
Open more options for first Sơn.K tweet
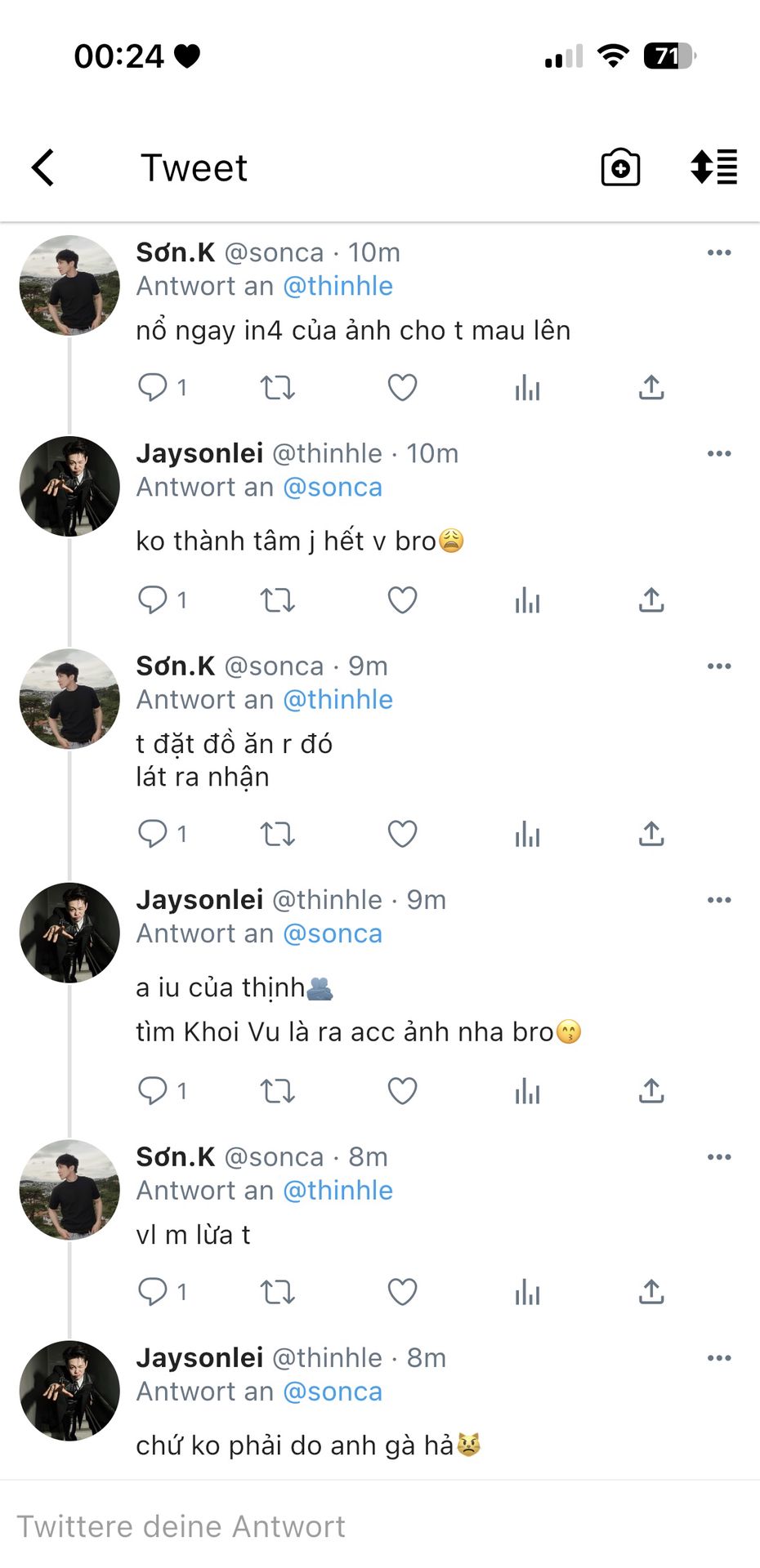pyautogui.click(x=719, y=253)
